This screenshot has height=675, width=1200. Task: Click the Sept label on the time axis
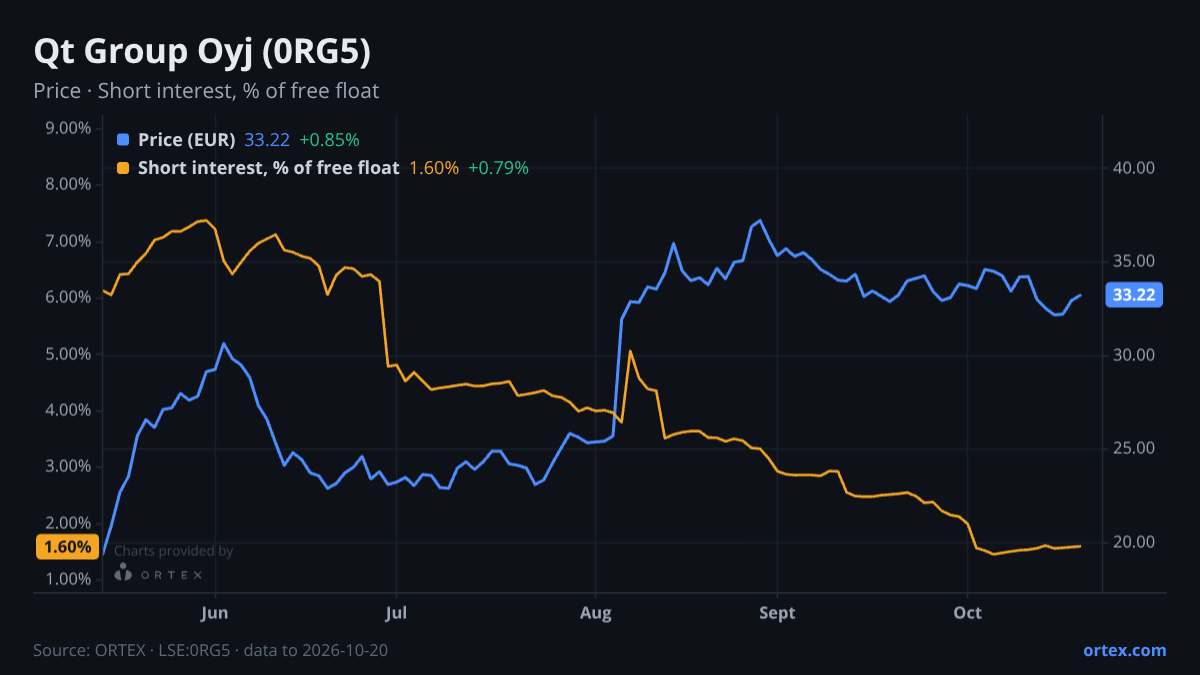(777, 613)
